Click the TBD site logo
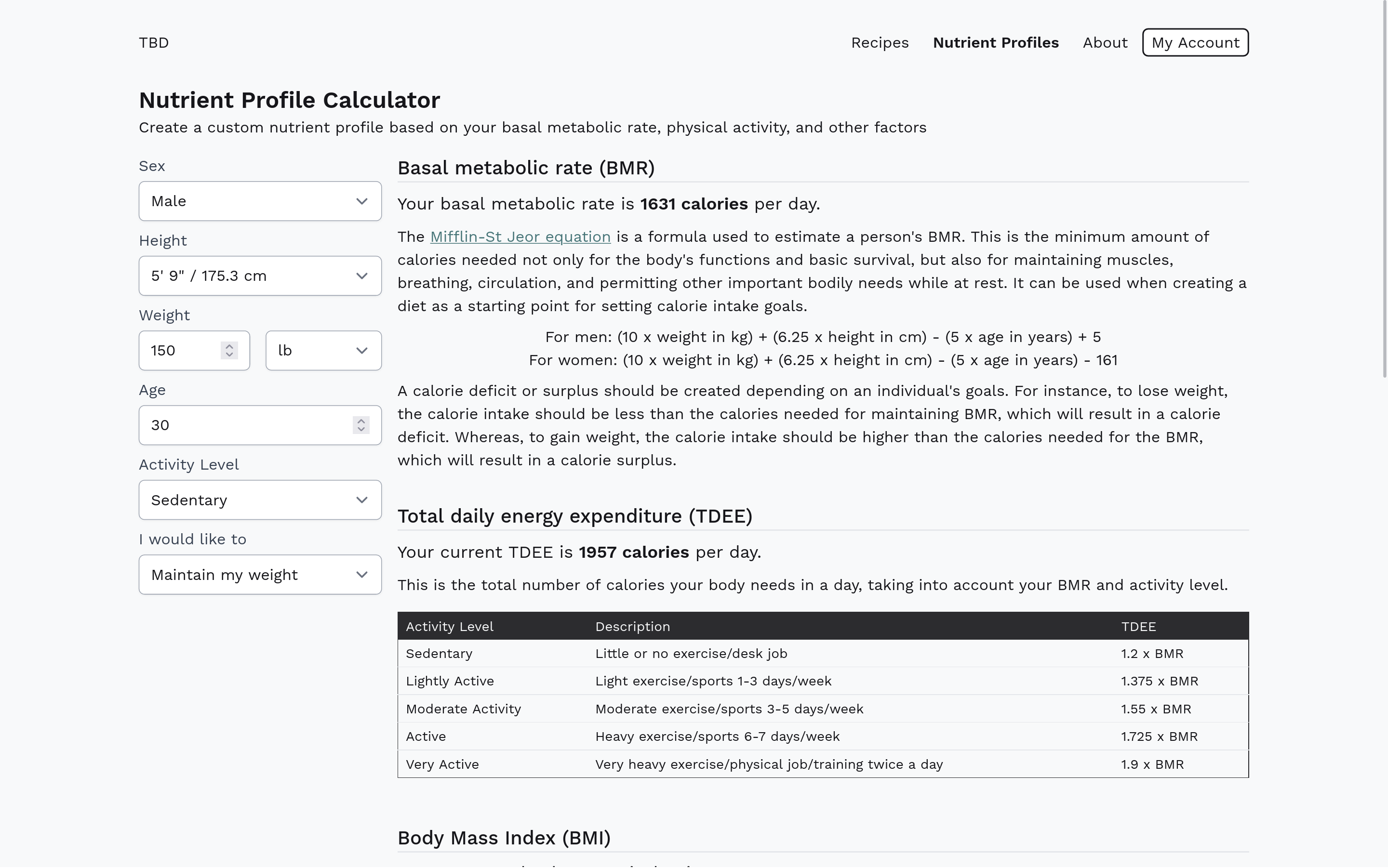 (x=154, y=42)
